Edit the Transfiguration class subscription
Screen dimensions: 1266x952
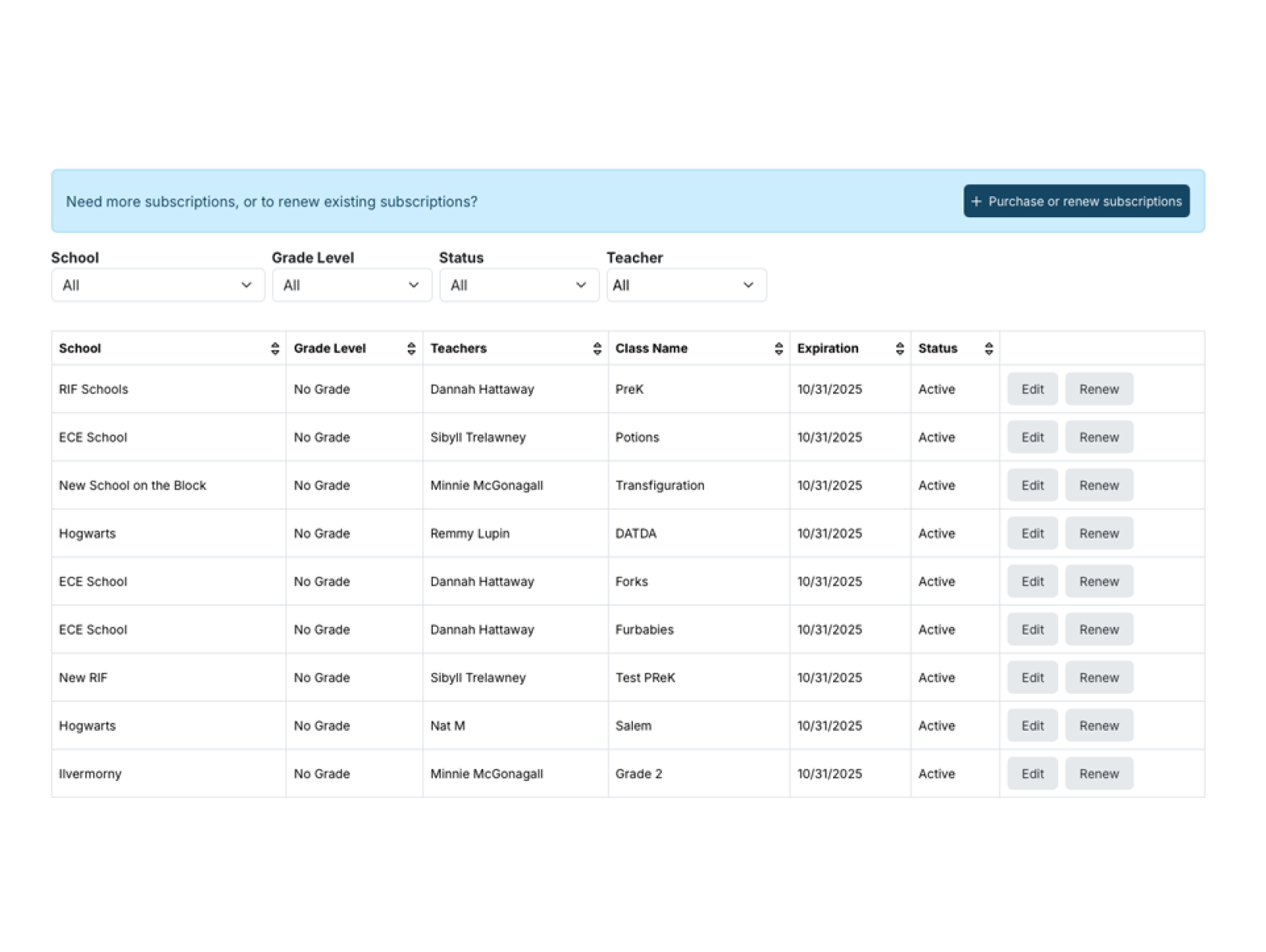[x=1032, y=485]
